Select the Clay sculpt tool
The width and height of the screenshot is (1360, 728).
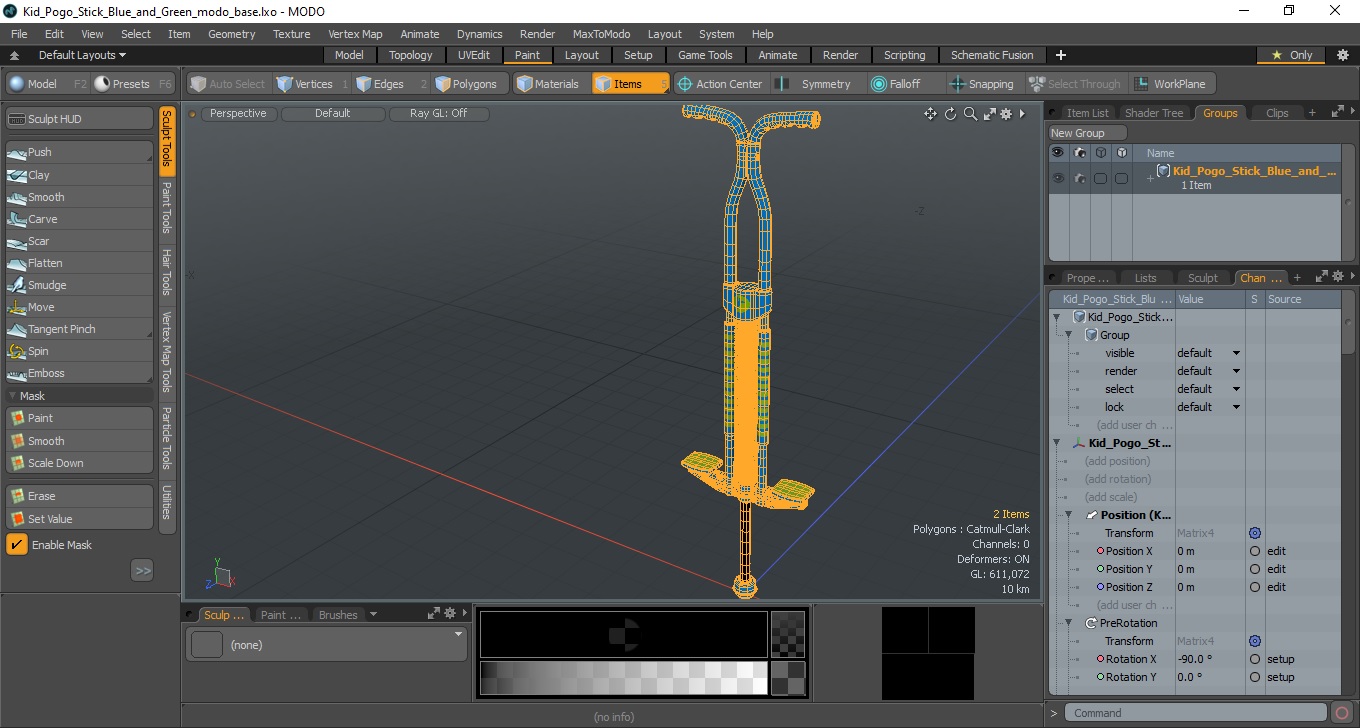click(x=80, y=175)
